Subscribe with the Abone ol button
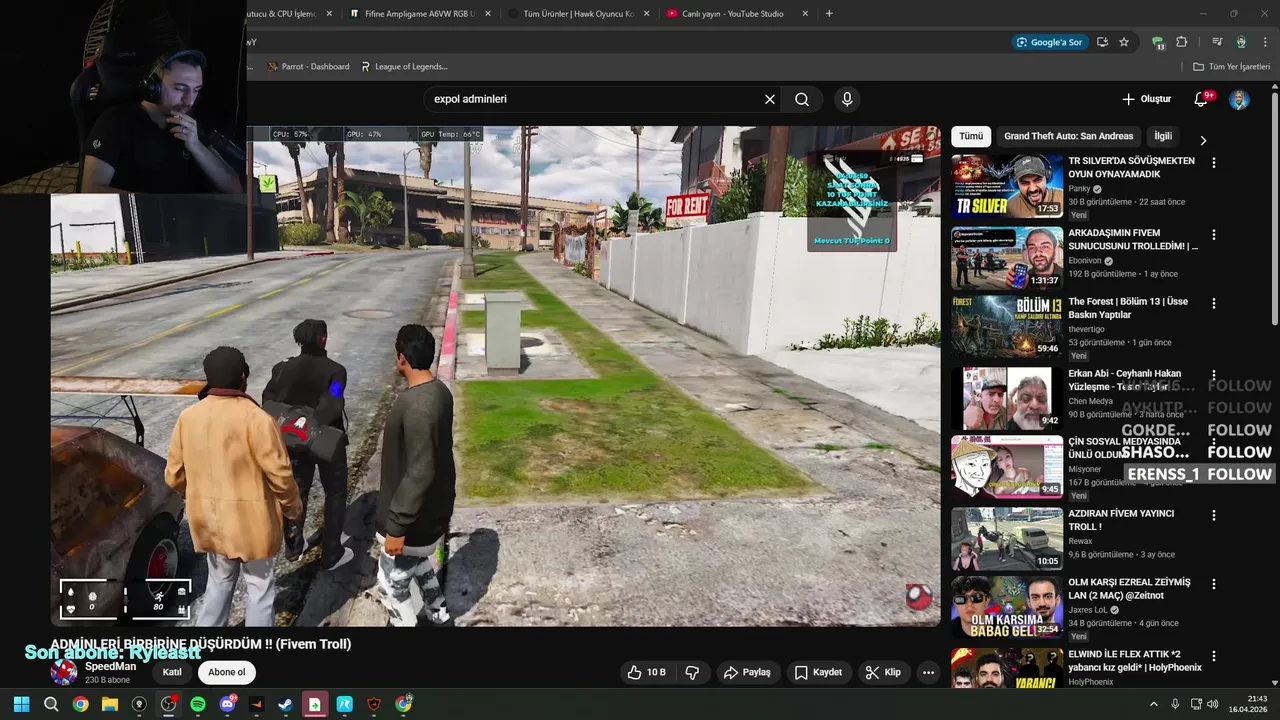The width and height of the screenshot is (1280, 720). [x=227, y=672]
